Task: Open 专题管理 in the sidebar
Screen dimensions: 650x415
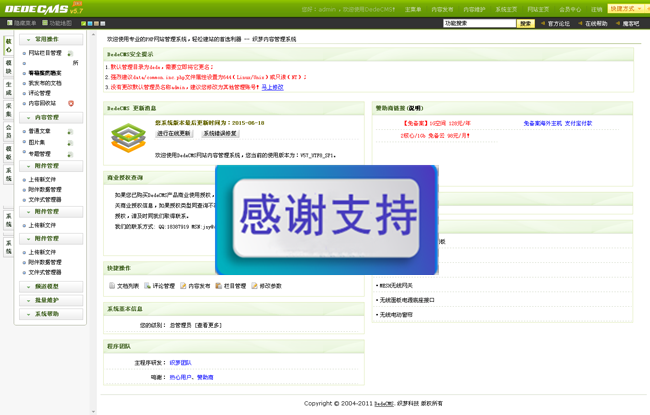Action: coord(39,154)
